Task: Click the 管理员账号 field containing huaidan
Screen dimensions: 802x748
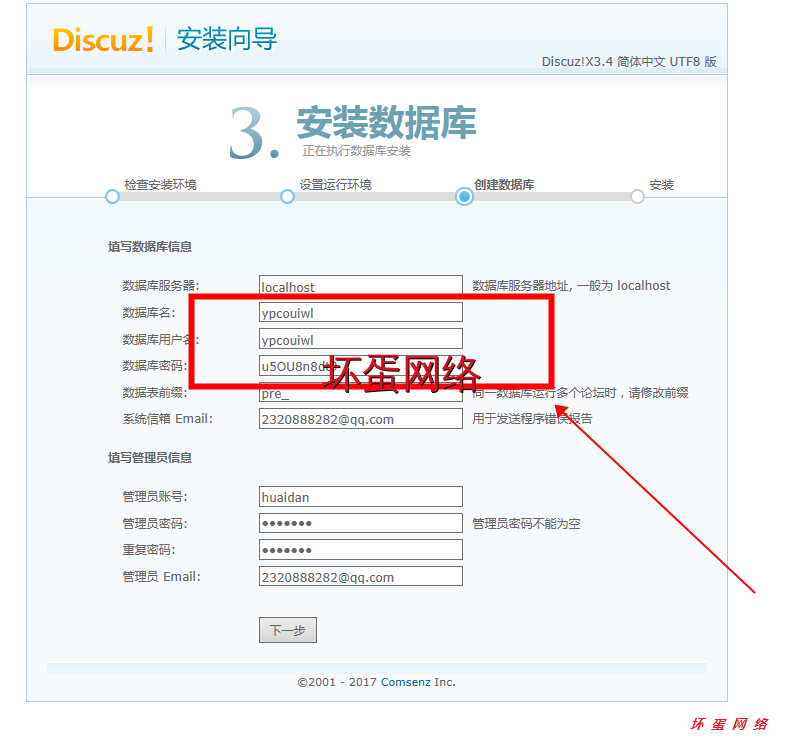Action: click(x=361, y=496)
